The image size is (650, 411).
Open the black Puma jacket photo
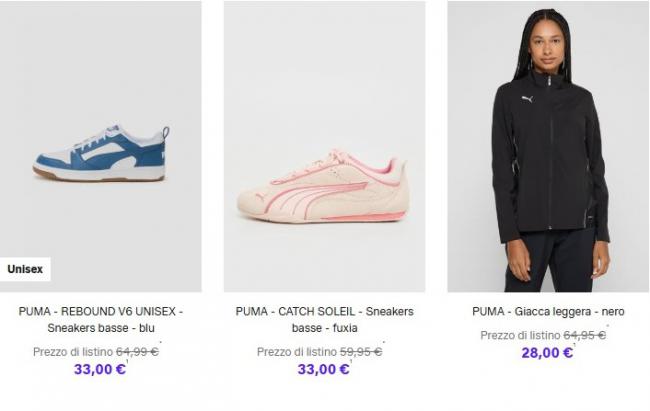coord(548,146)
